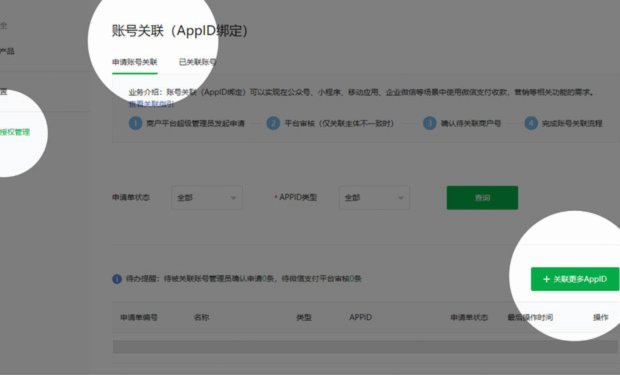This screenshot has width=620, height=375.
Task: Switch to the 申请账号关联 tab
Action: (x=134, y=62)
